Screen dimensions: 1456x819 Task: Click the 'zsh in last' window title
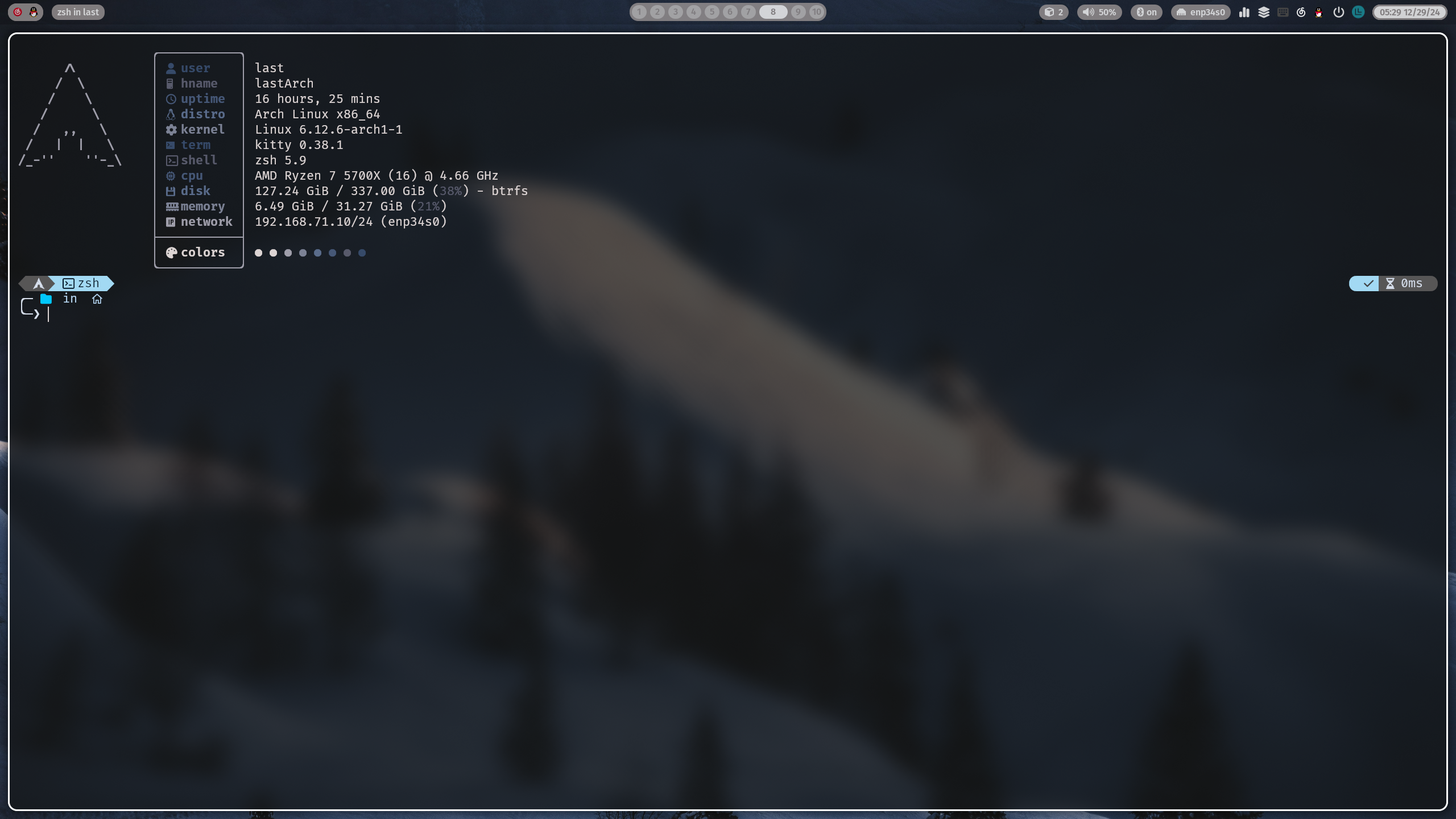pos(78,12)
